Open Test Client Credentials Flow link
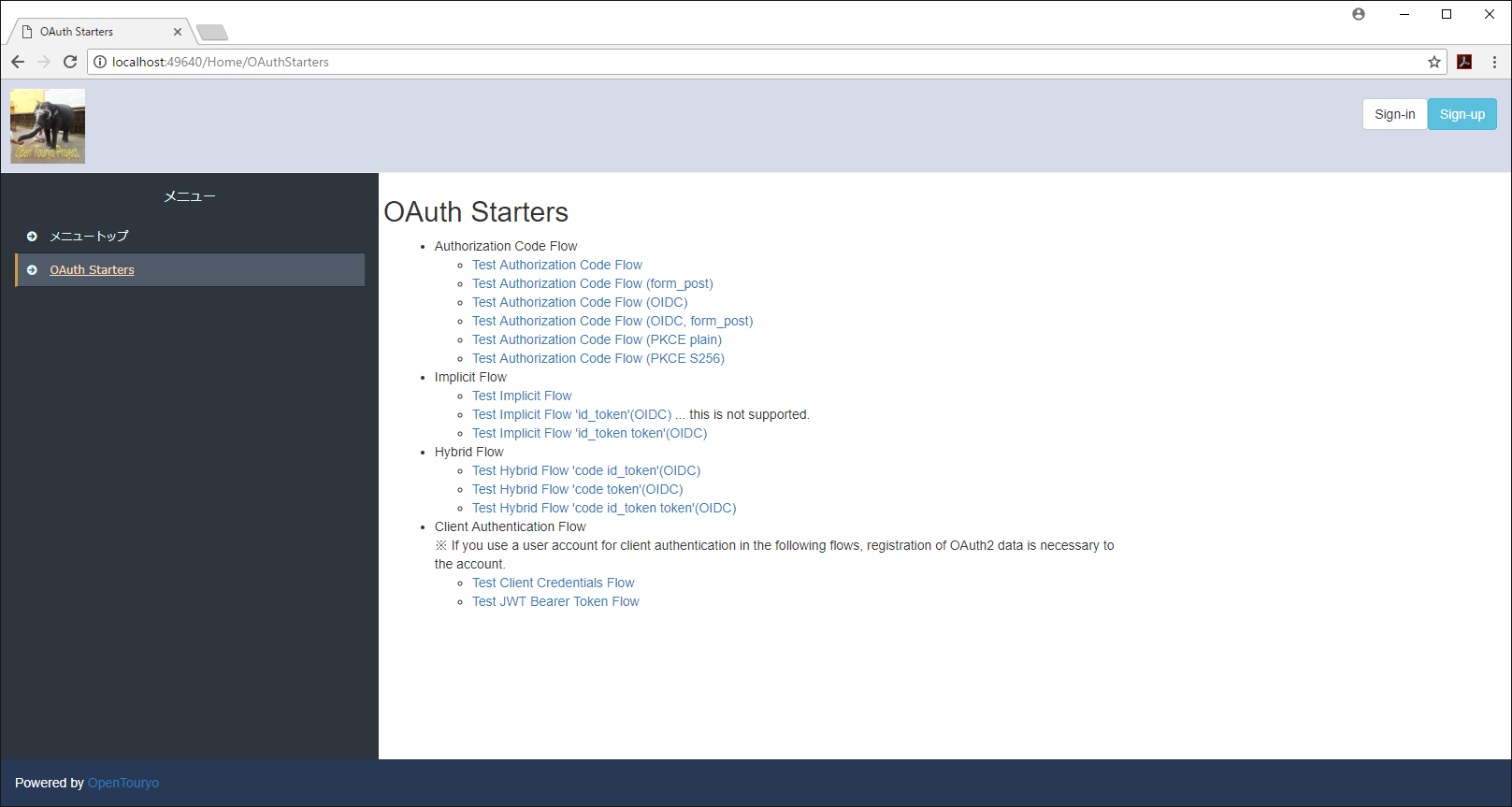Screen dimensions: 1512x807 click(553, 583)
